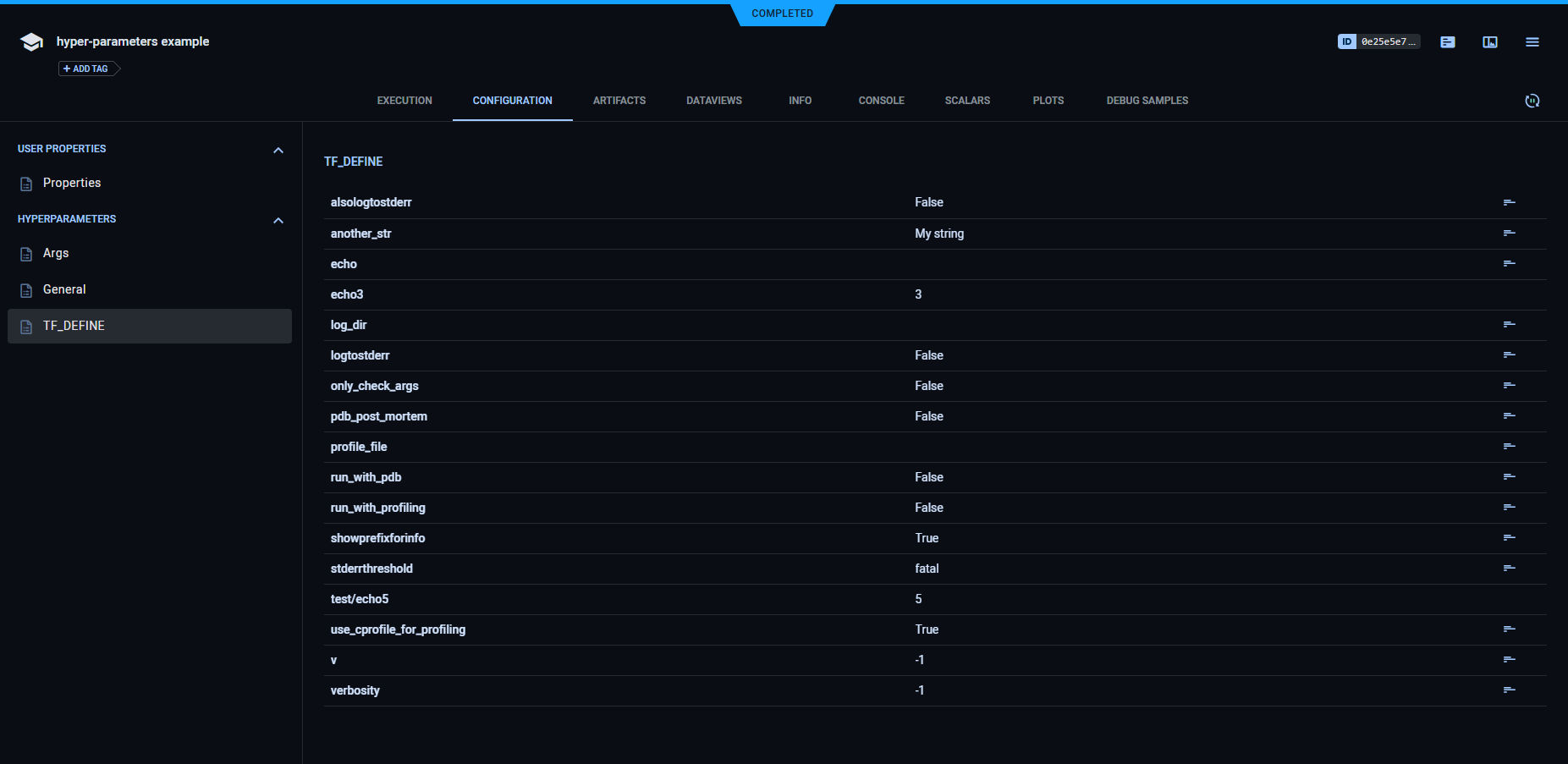Click the experiment graduation cap icon
The height and width of the screenshot is (764, 1568).
pyautogui.click(x=31, y=42)
